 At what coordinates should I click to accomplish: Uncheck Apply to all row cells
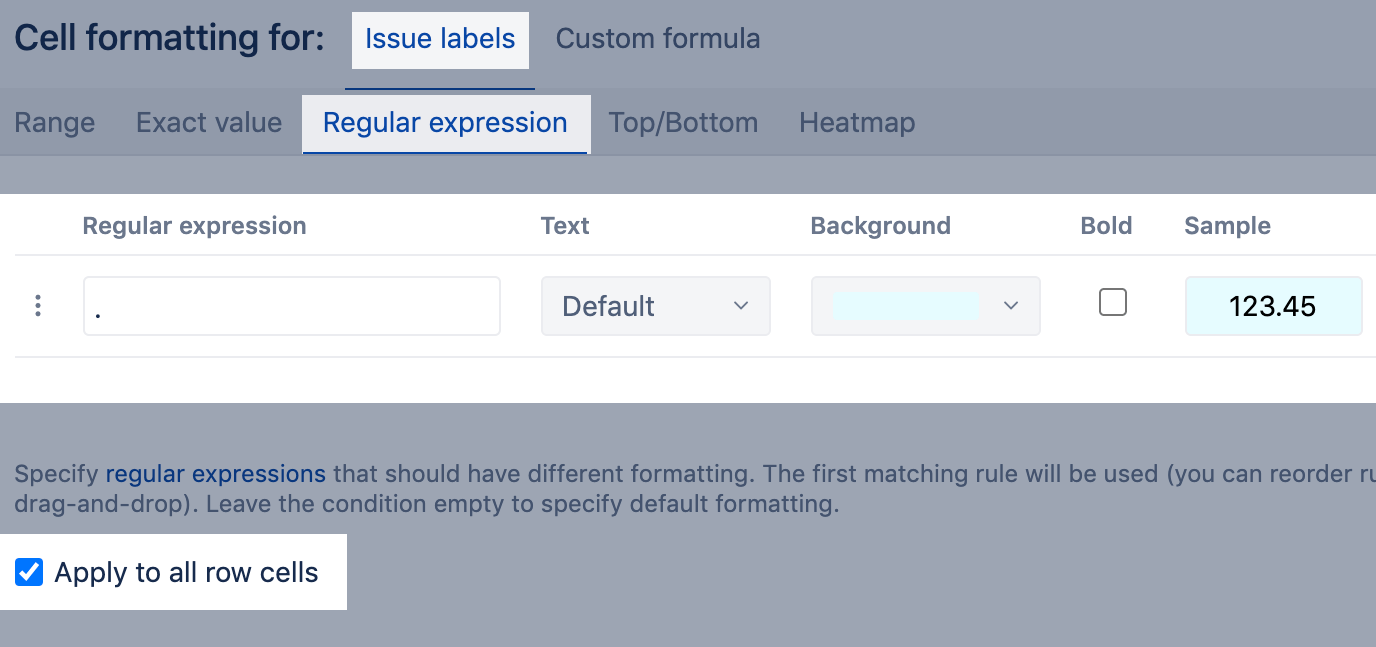(29, 573)
